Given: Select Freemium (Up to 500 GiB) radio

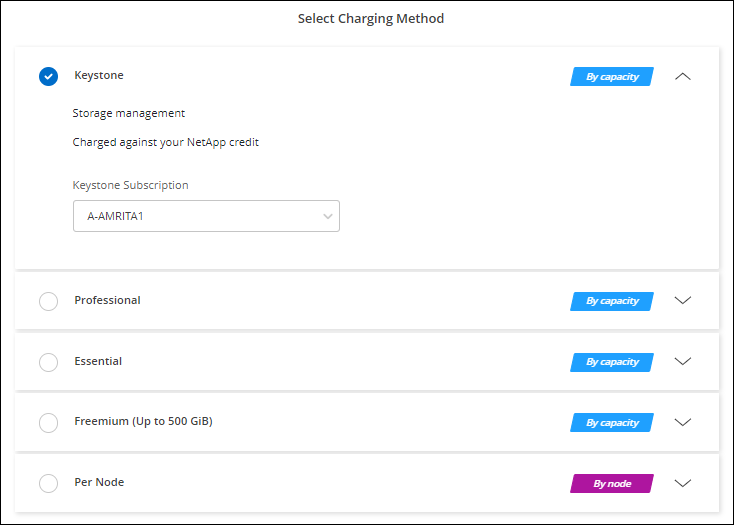Looking at the screenshot, I should [48, 423].
